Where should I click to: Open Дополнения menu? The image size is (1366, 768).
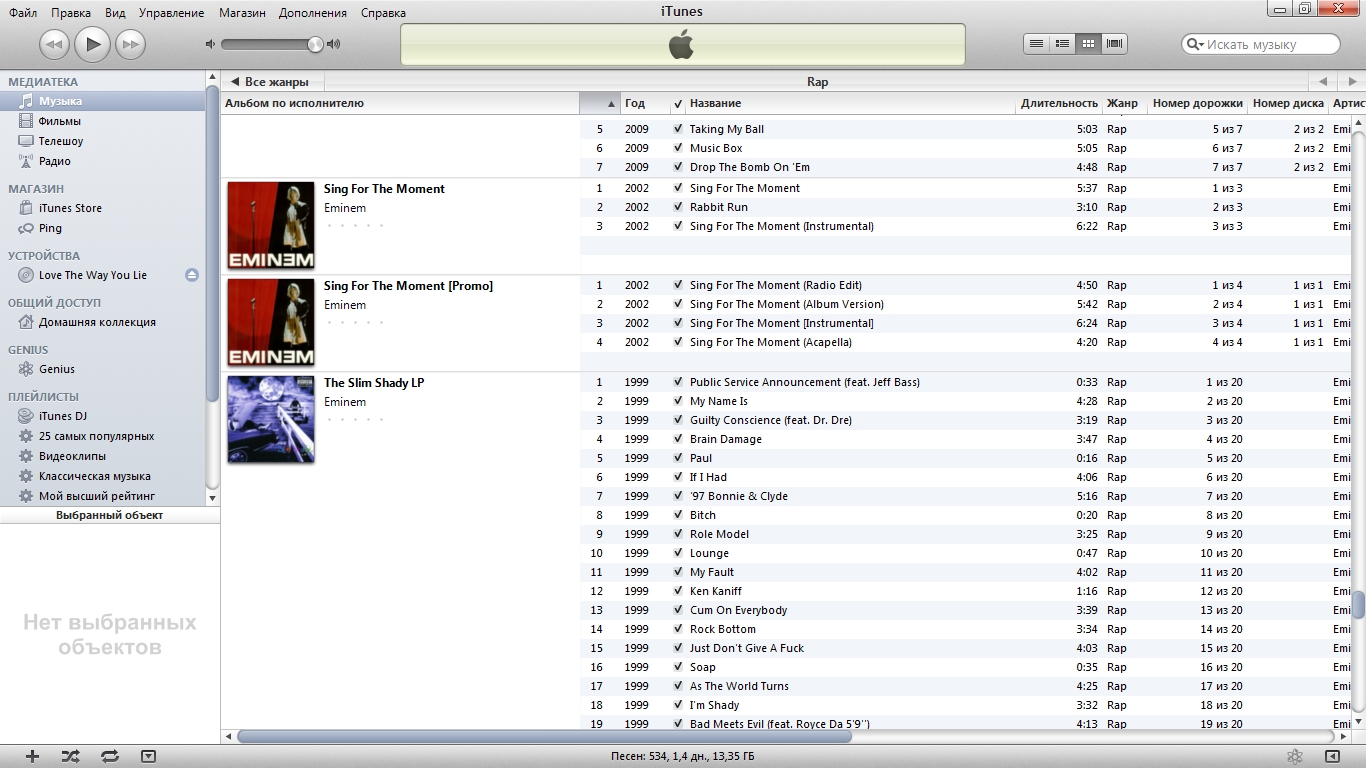tap(313, 13)
